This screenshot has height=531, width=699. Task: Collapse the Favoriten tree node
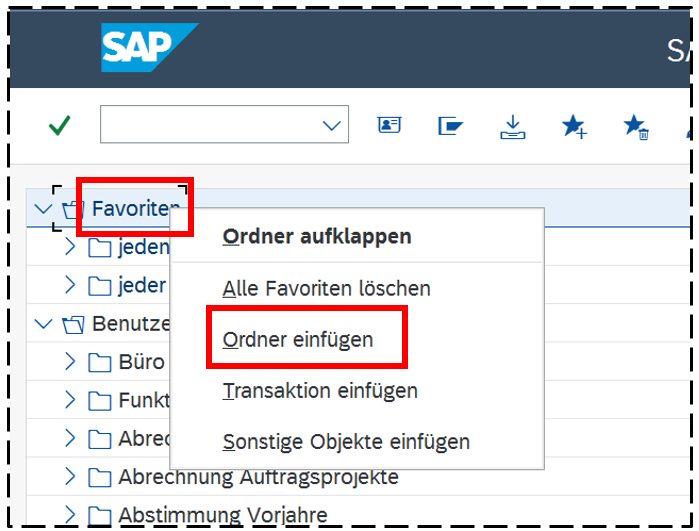42,209
